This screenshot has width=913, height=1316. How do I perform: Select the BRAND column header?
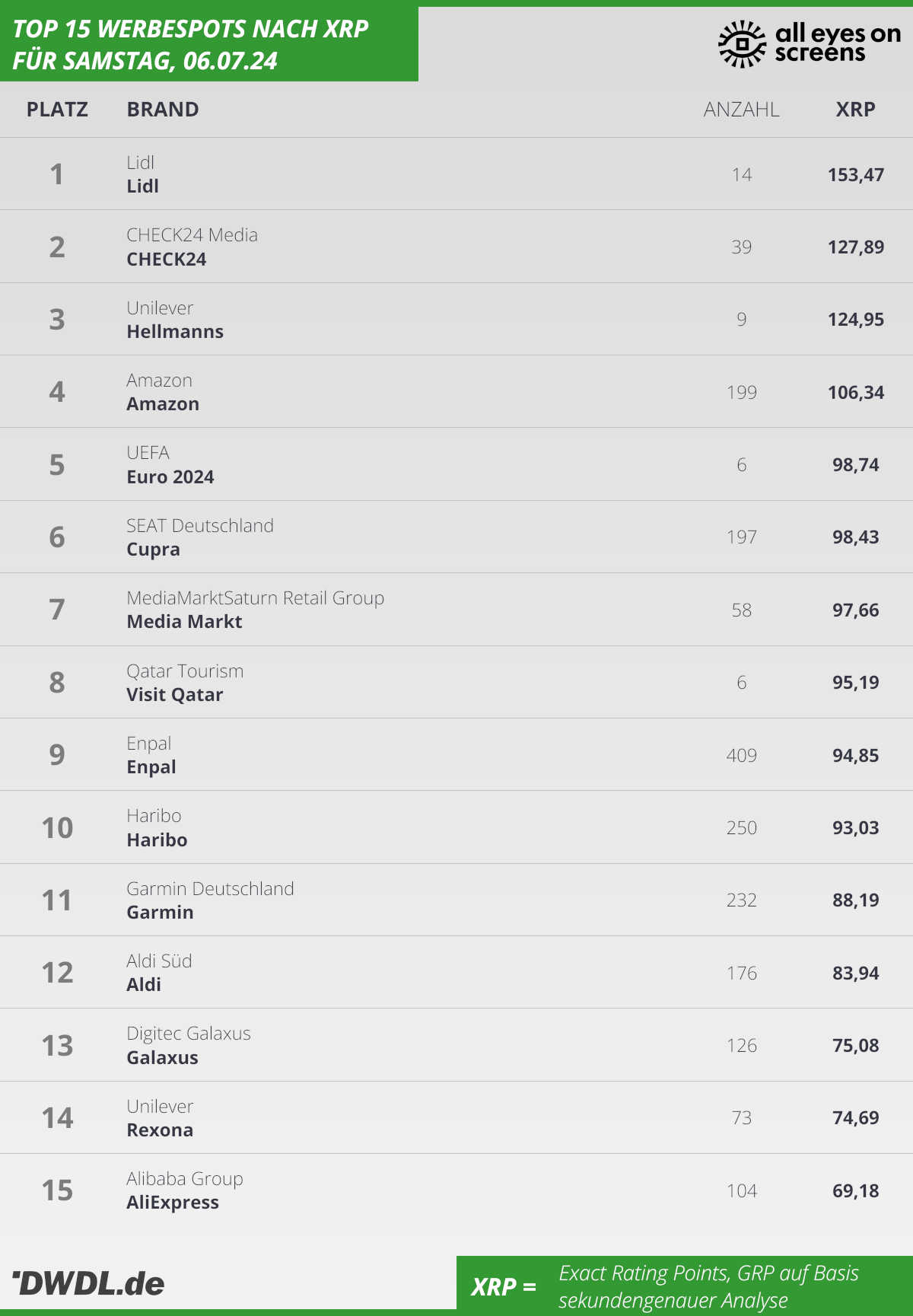[163, 110]
